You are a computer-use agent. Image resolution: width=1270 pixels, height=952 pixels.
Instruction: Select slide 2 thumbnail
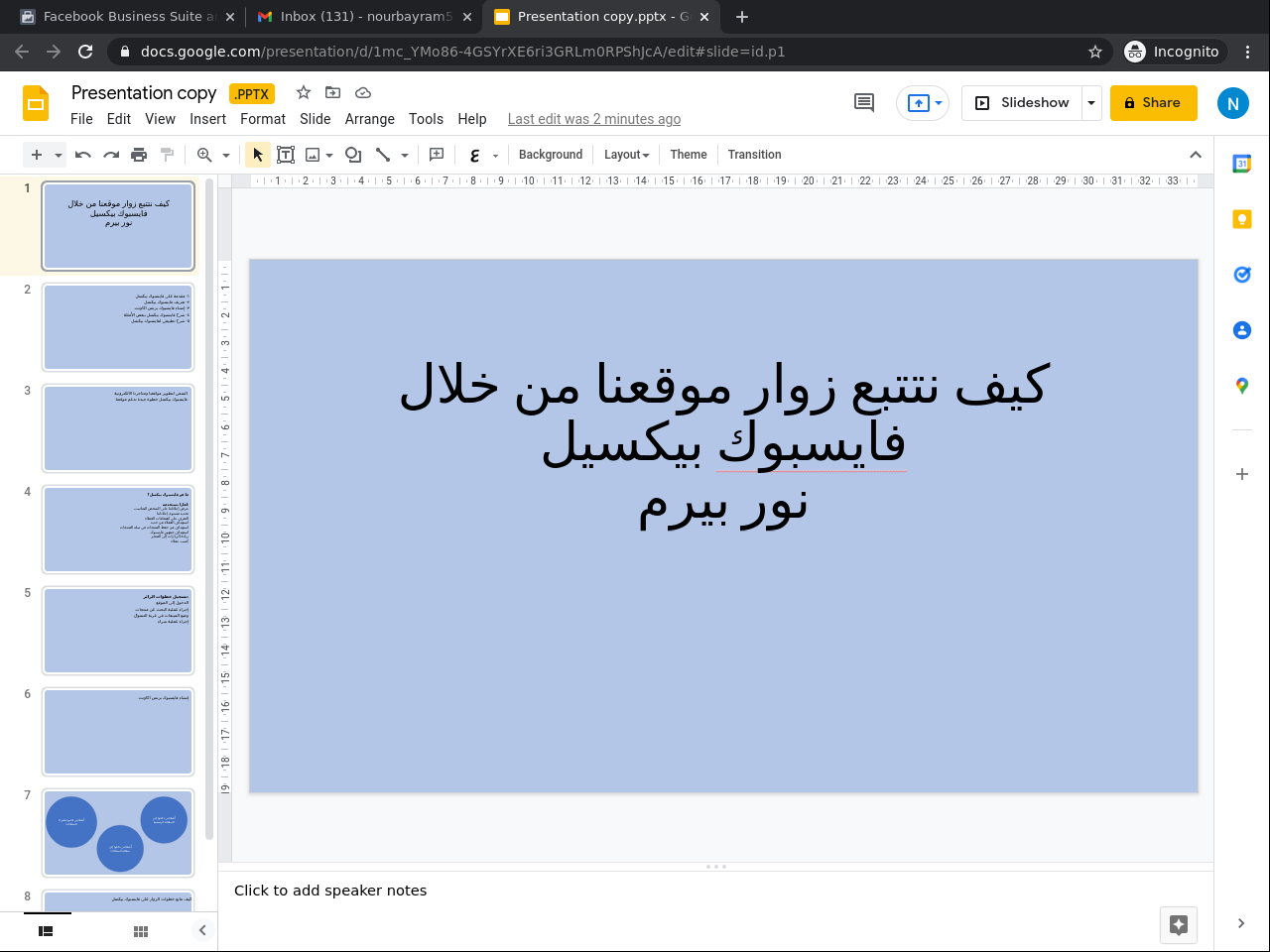(118, 327)
